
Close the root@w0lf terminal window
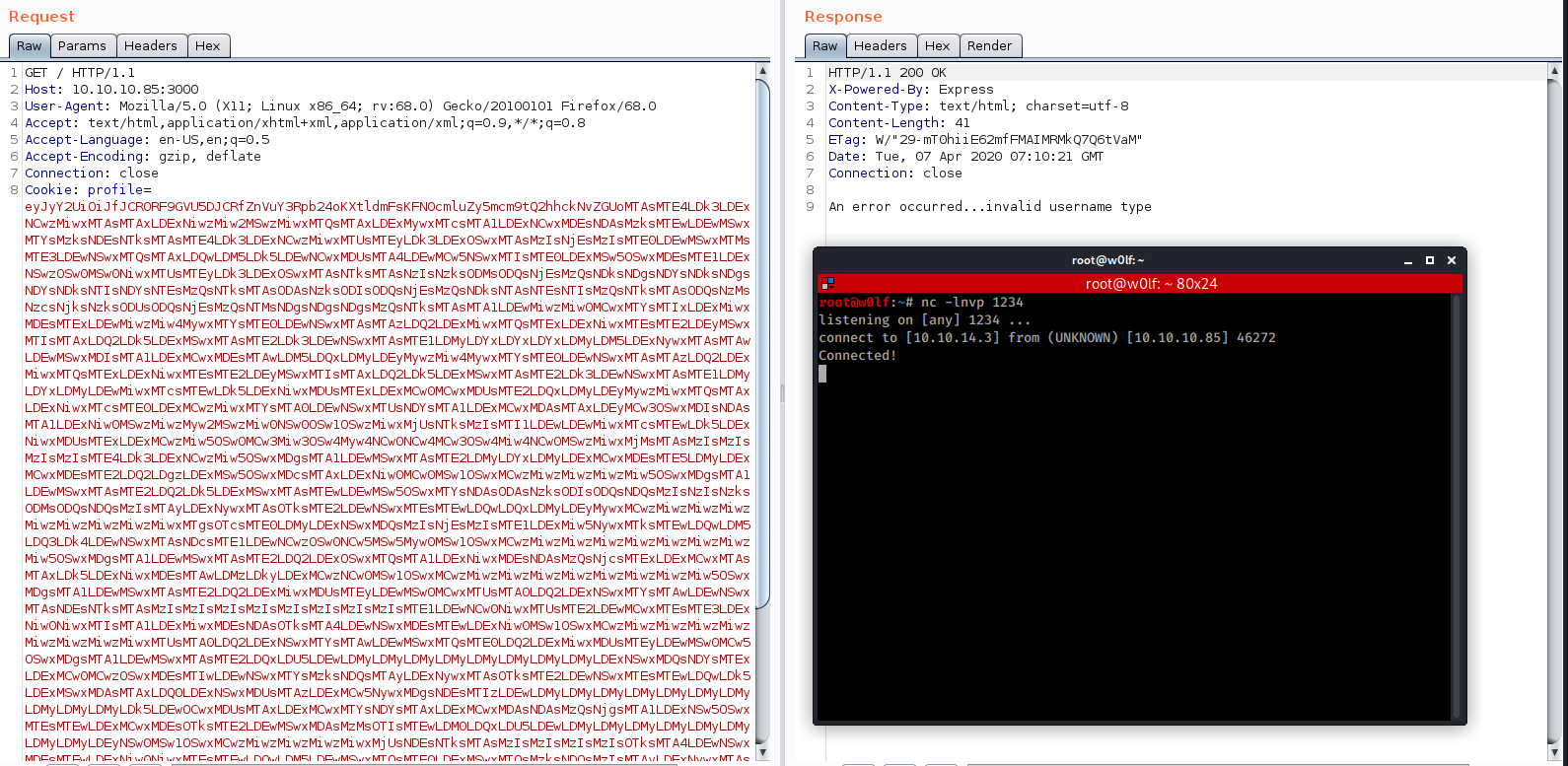1452,260
